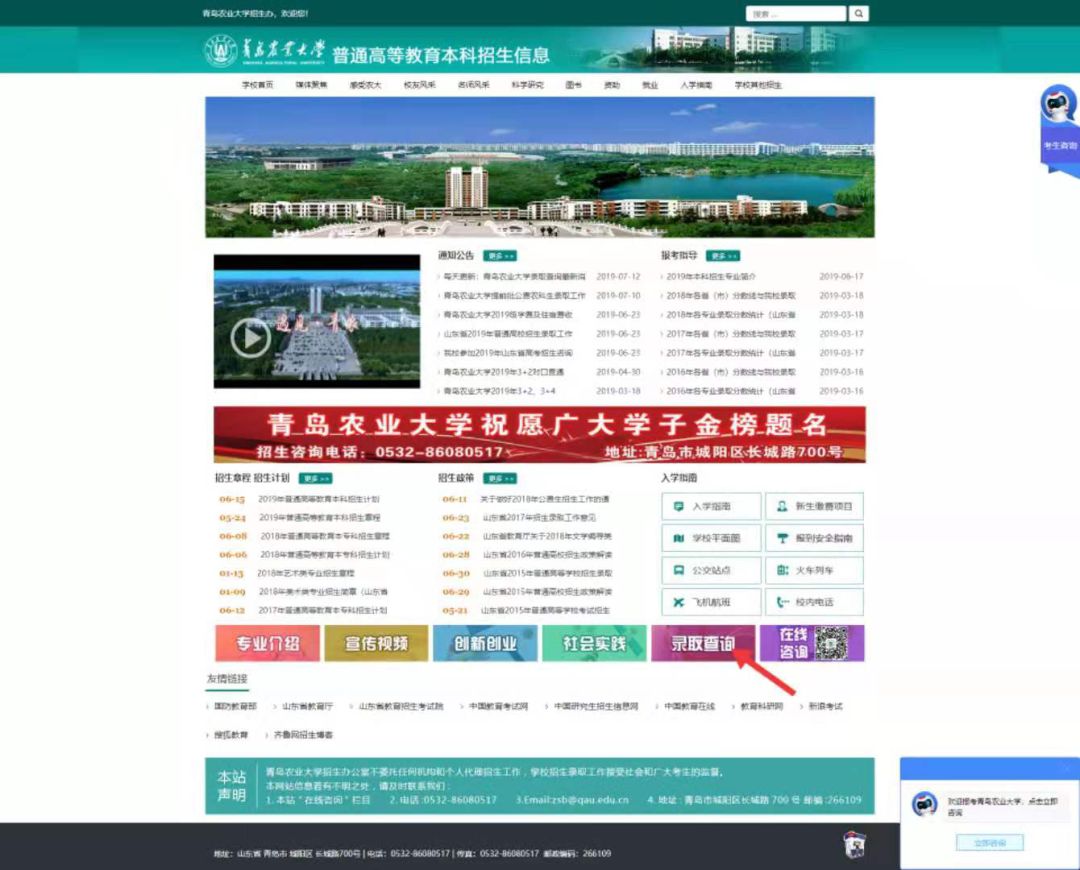Open the 学校平面图 campus map tile
Screen dimensions: 1080x870
click(x=712, y=538)
